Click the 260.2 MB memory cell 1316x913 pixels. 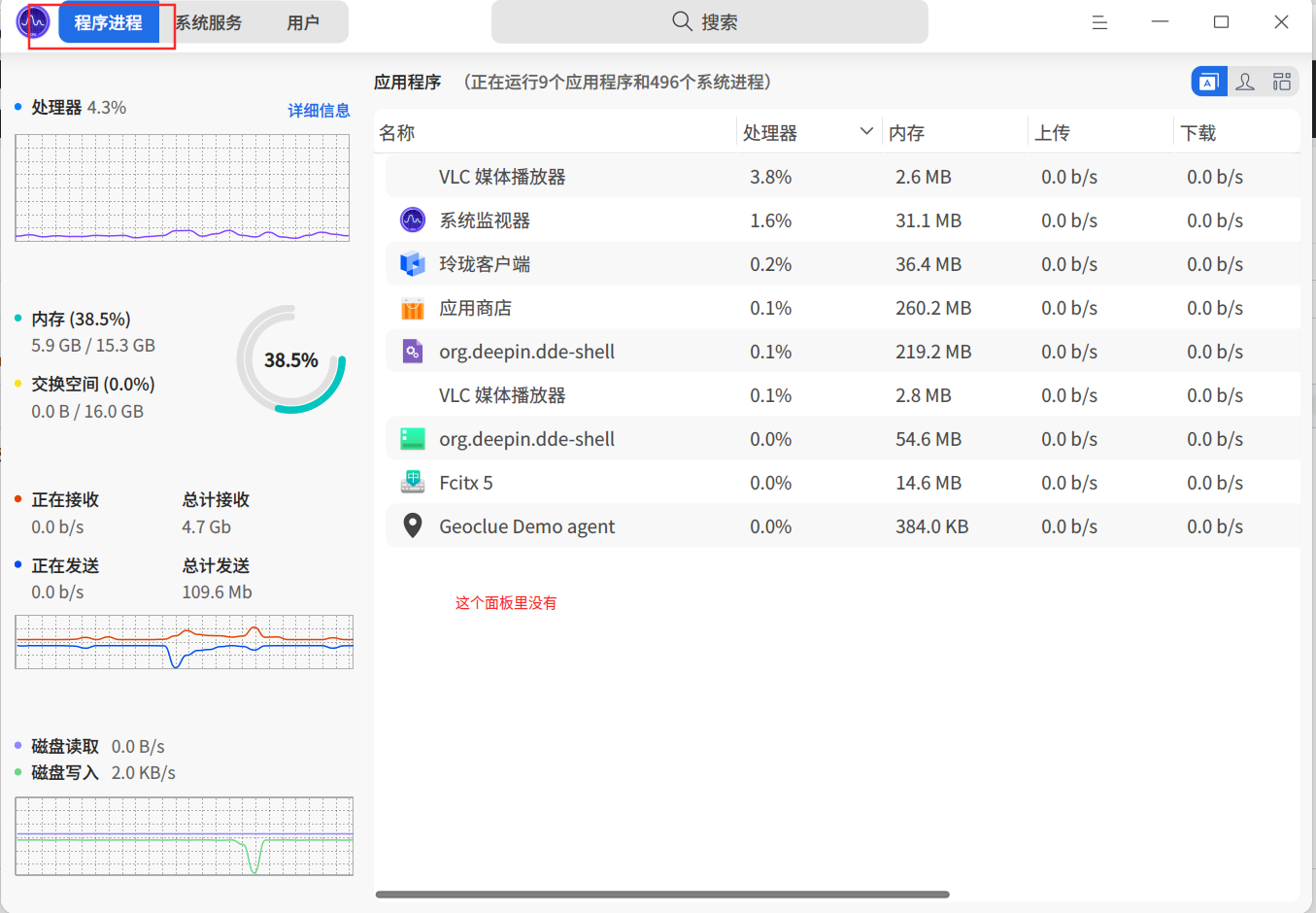click(933, 308)
